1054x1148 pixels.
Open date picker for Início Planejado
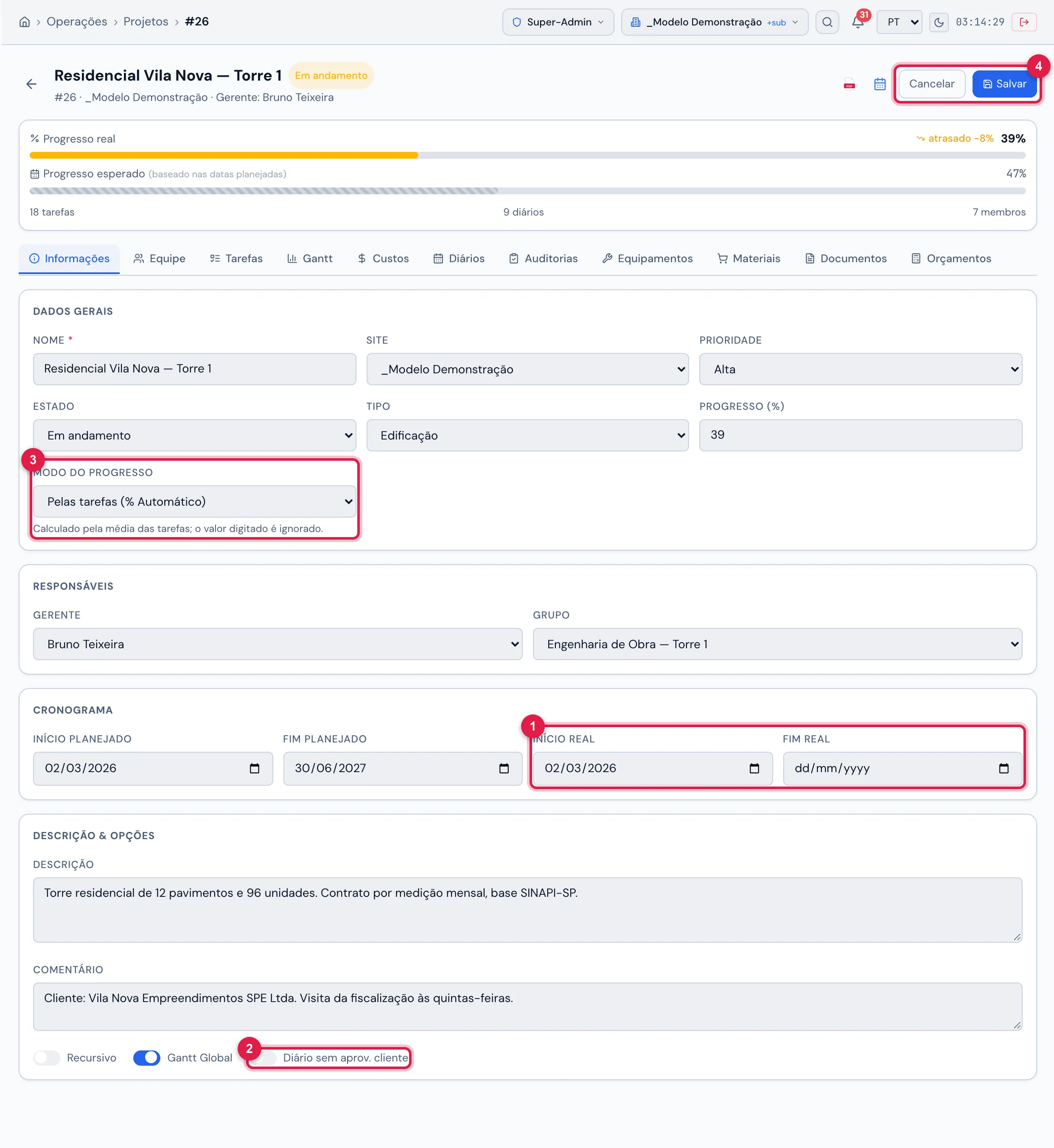[x=254, y=769]
